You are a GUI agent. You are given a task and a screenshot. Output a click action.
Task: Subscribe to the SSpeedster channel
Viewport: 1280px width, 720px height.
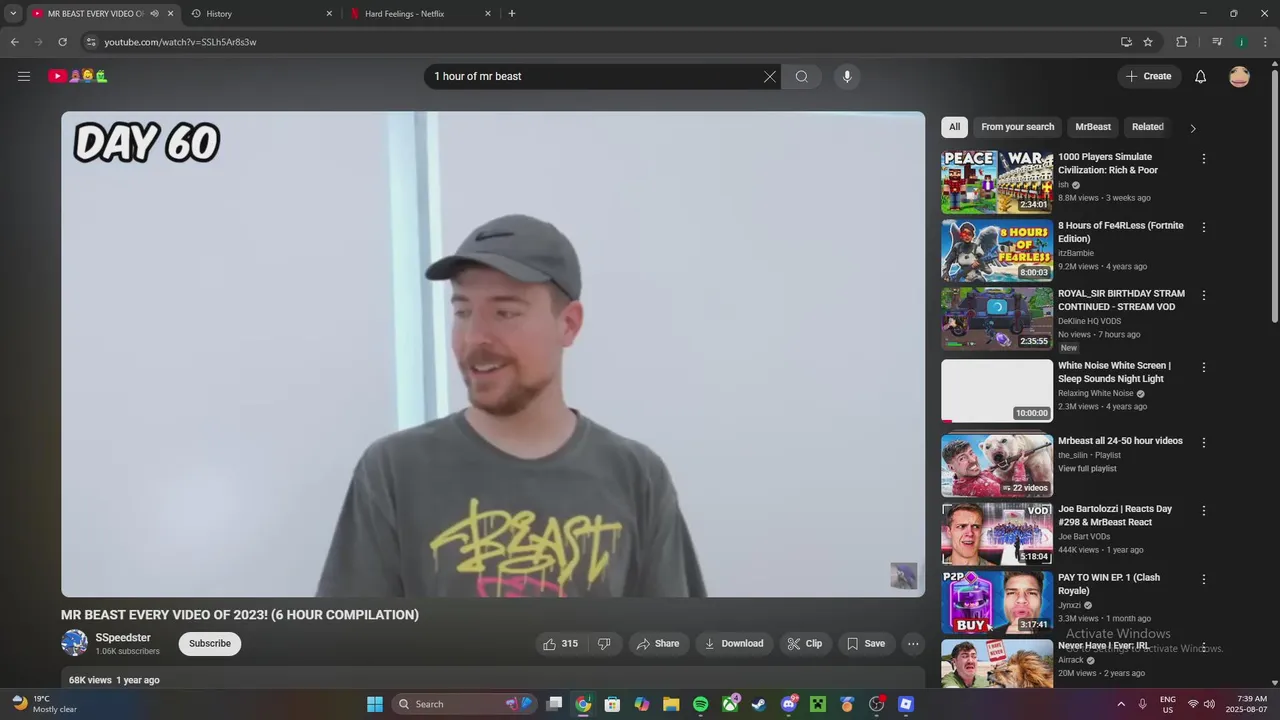coord(210,644)
